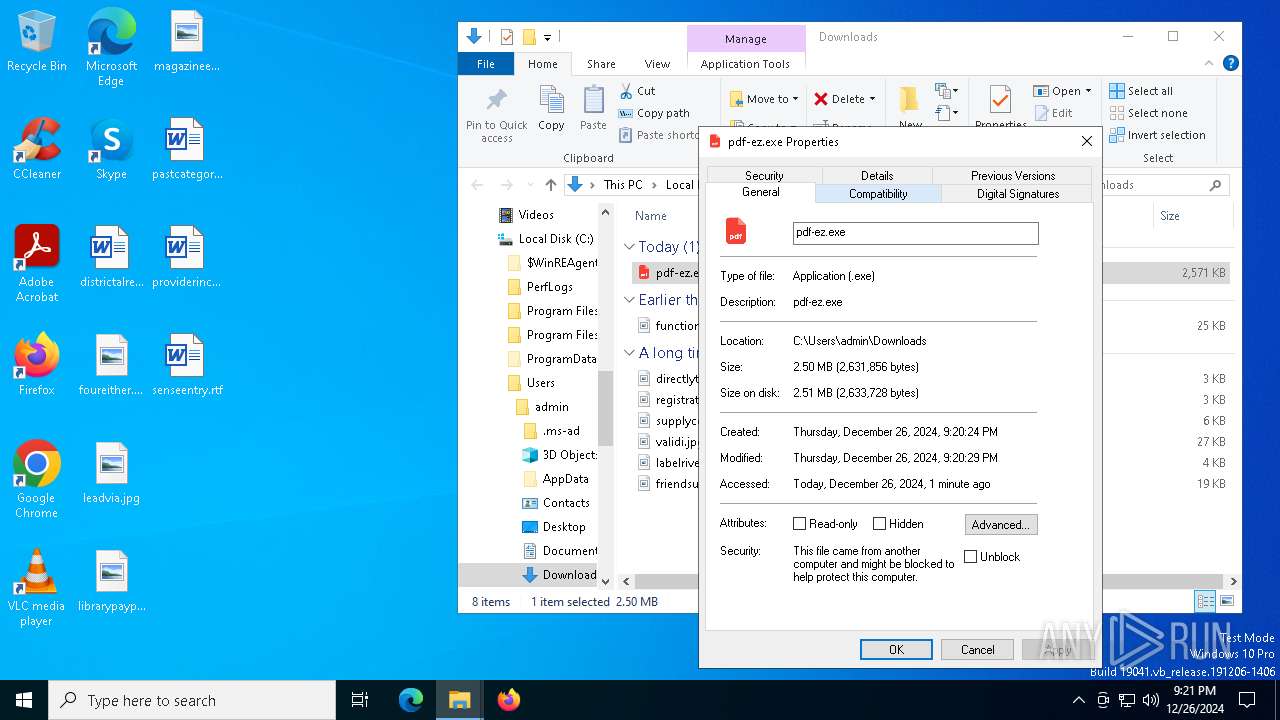Open the Delete dropdown arrow
Image resolution: width=1280 pixels, height=720 pixels.
[872, 99]
